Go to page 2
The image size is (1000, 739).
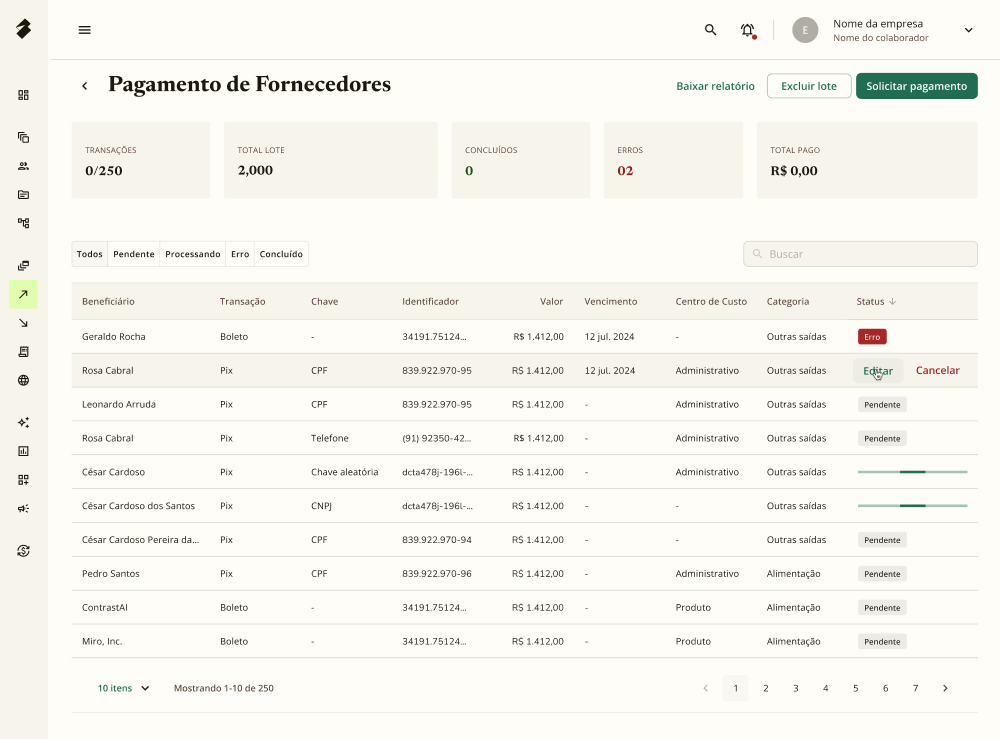point(765,688)
